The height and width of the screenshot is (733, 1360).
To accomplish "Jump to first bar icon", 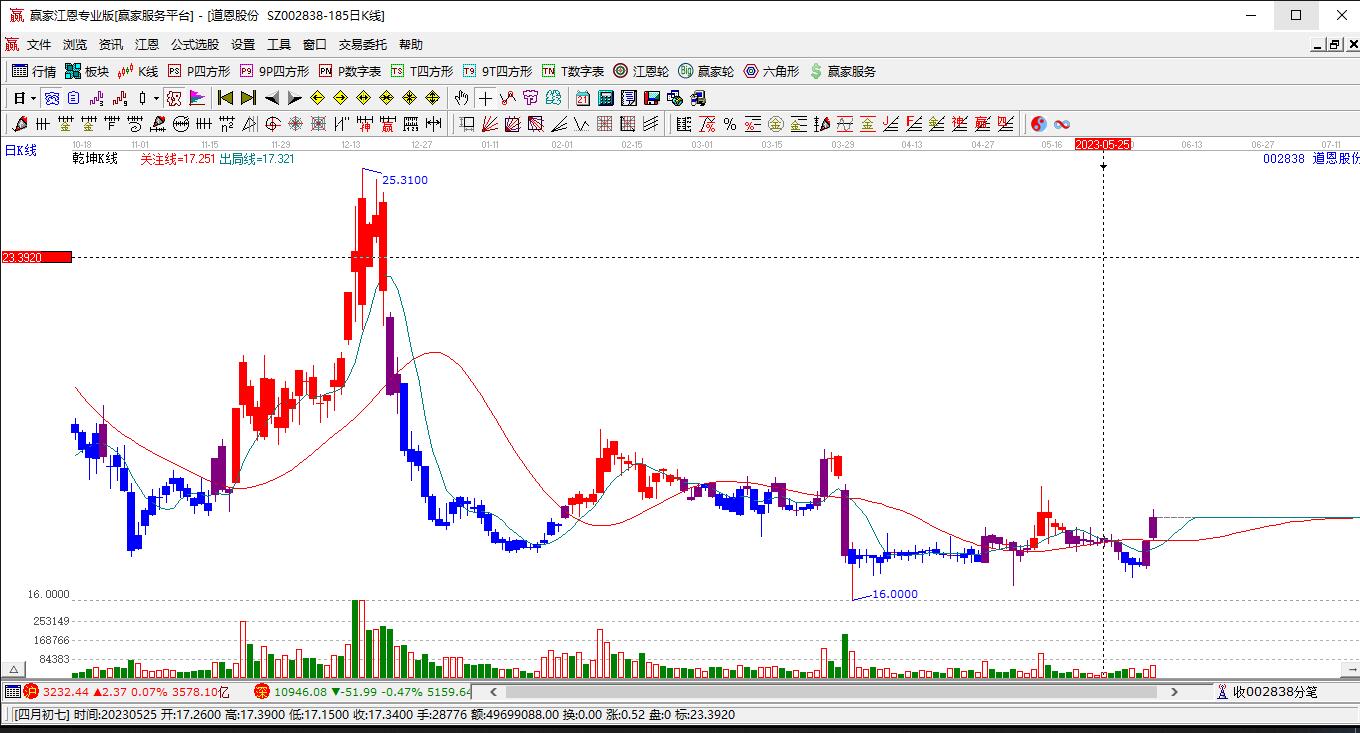I will tap(225, 98).
